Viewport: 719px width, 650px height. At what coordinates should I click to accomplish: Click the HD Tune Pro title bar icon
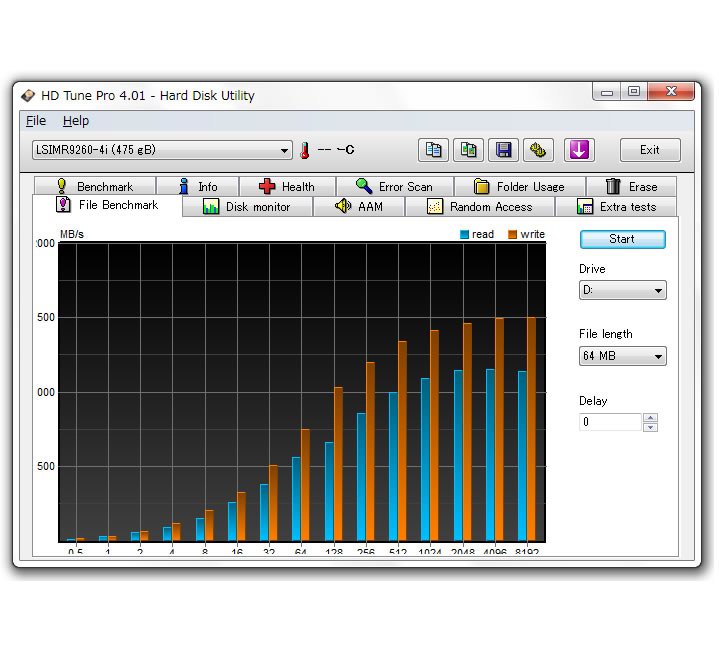(28, 95)
